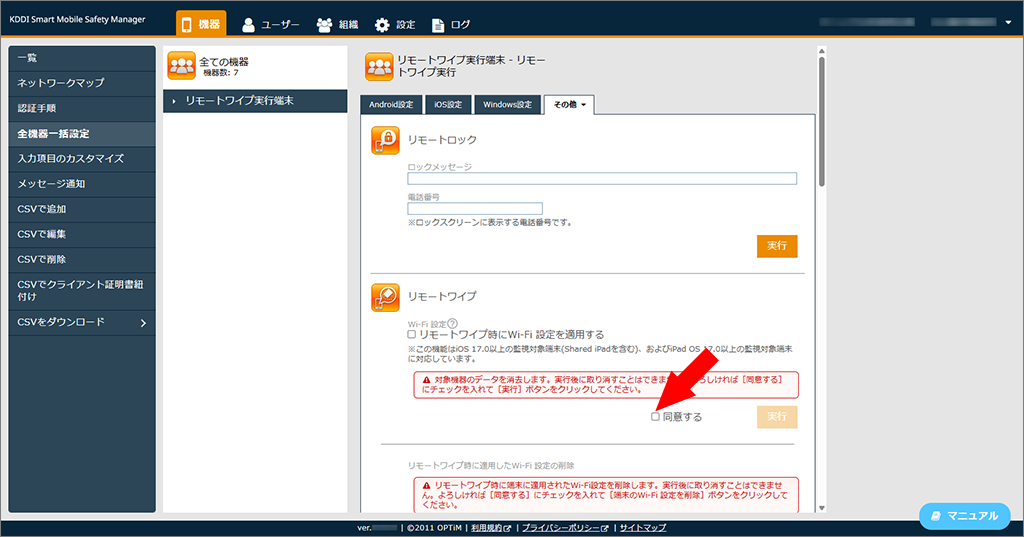This screenshot has height=537, width=1024.
Task: Open メッセージ通知 in sidebar
Action: [82, 184]
